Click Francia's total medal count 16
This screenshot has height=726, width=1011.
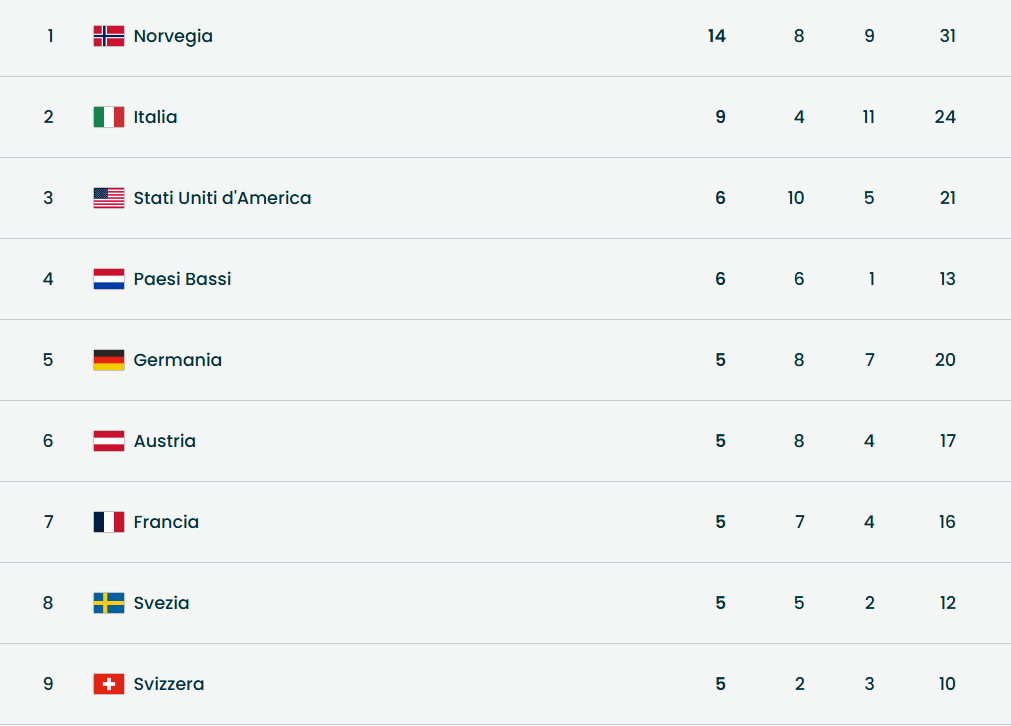click(x=947, y=522)
